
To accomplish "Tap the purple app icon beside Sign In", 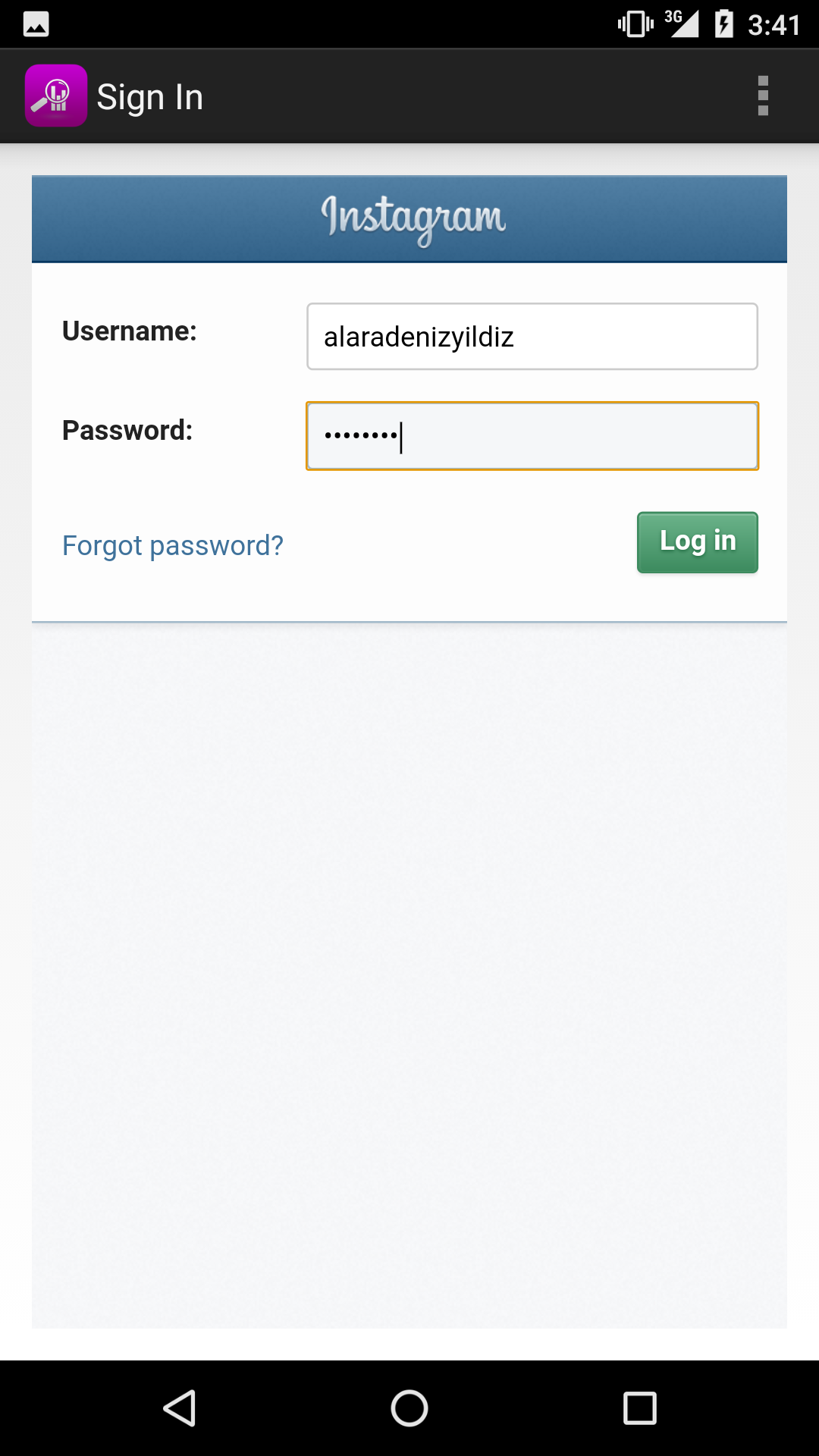I will [55, 96].
